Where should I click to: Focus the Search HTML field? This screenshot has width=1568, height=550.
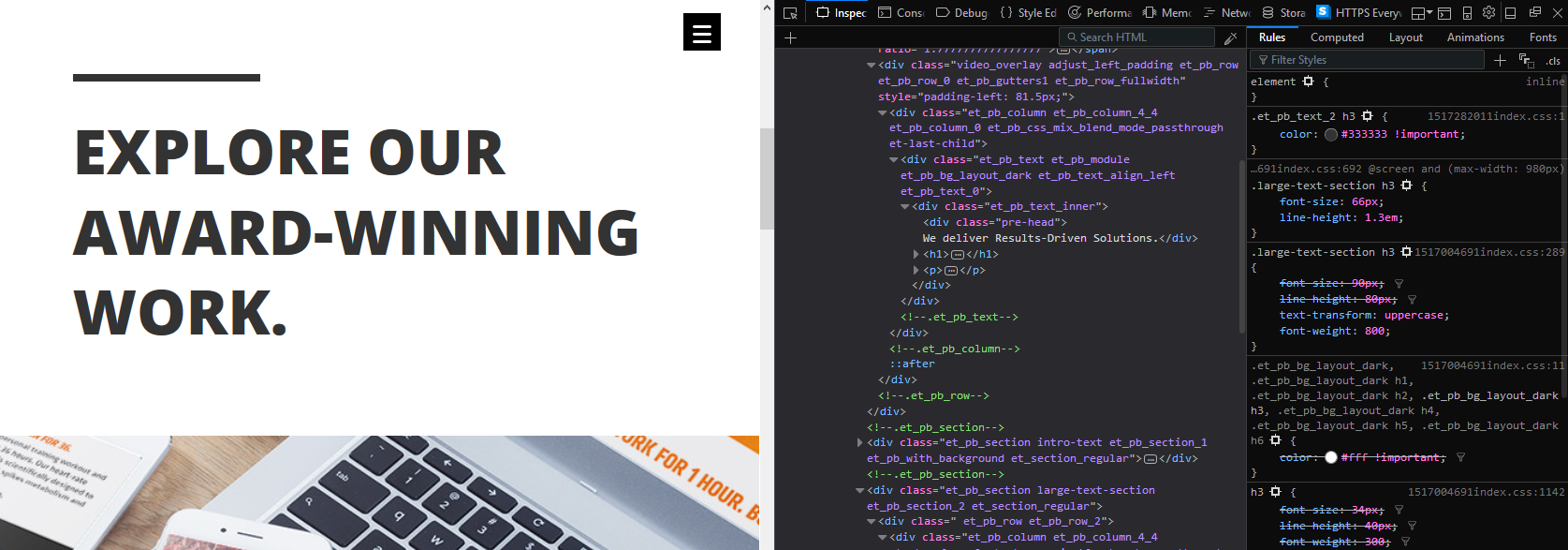[1136, 37]
